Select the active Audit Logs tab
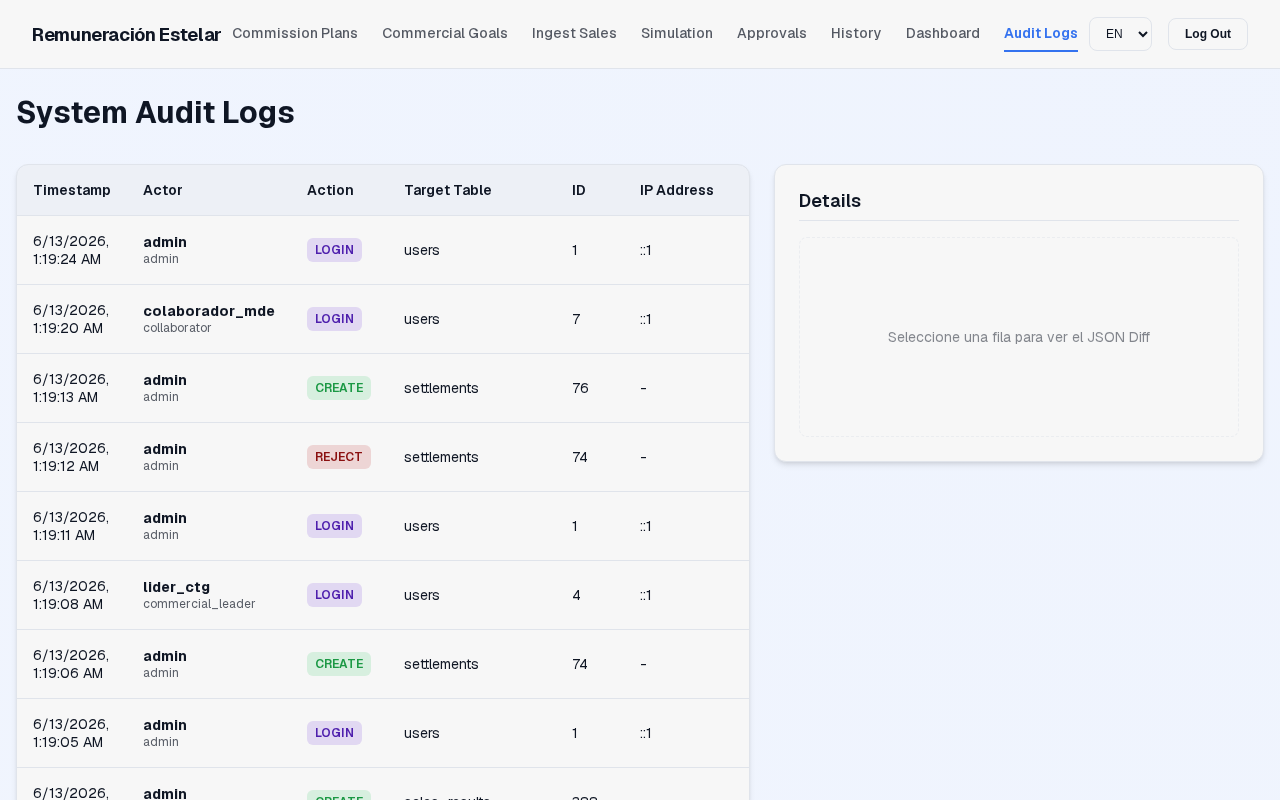The width and height of the screenshot is (1280, 800). point(1041,33)
